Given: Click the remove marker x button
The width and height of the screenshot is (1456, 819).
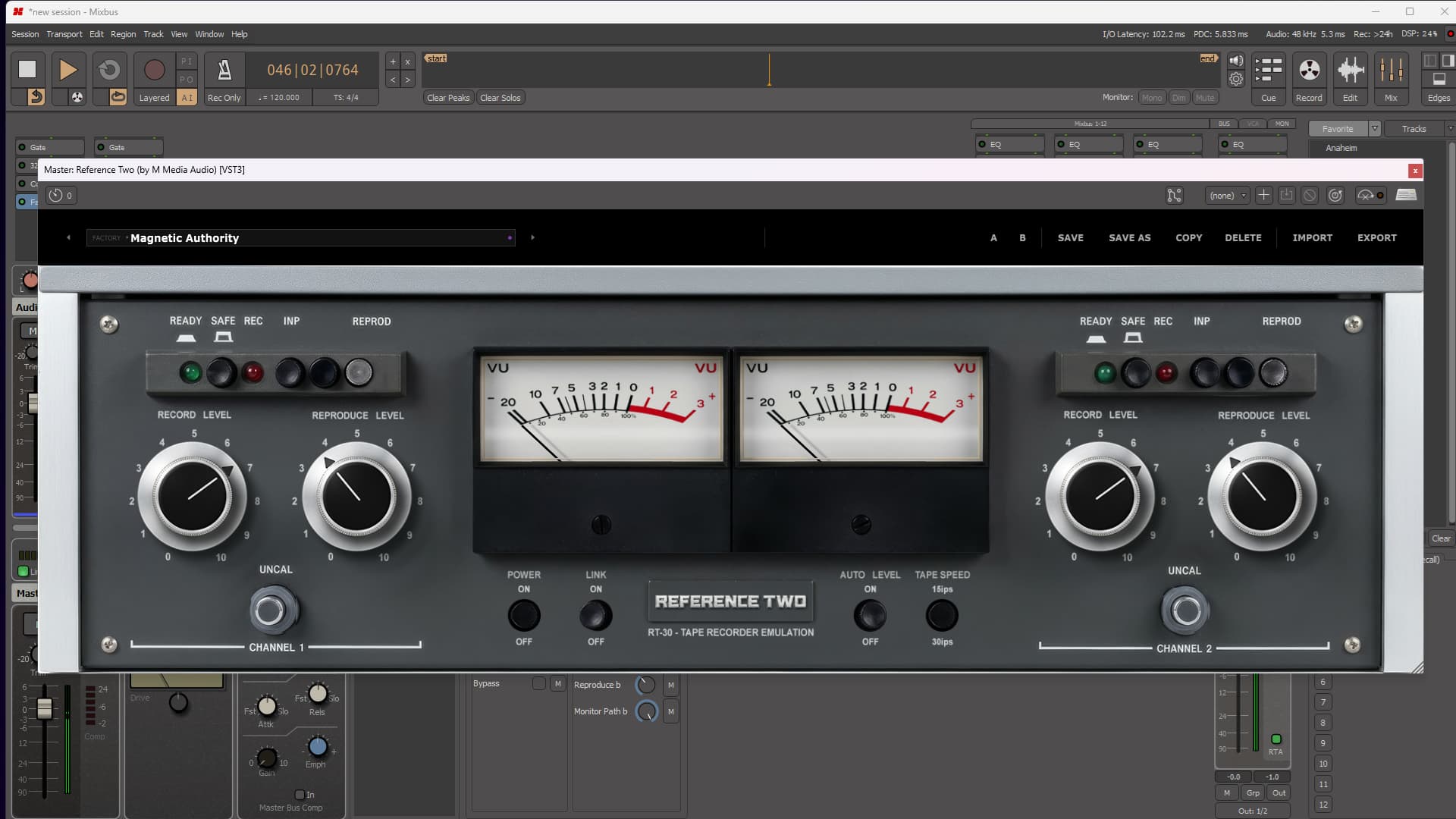Looking at the screenshot, I should (x=407, y=61).
